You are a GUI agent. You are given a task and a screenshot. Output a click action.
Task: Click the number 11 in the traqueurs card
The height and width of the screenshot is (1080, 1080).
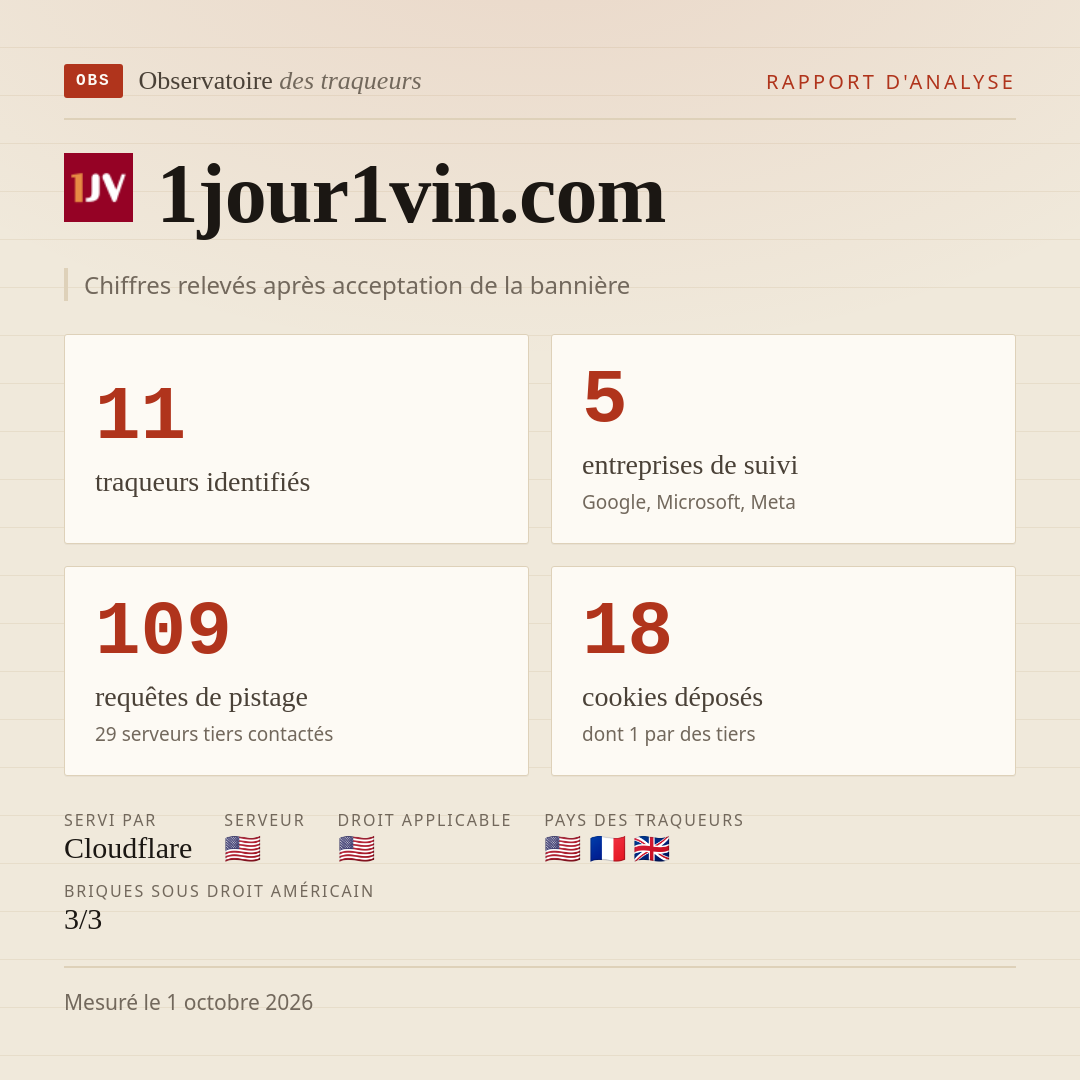coord(141,415)
